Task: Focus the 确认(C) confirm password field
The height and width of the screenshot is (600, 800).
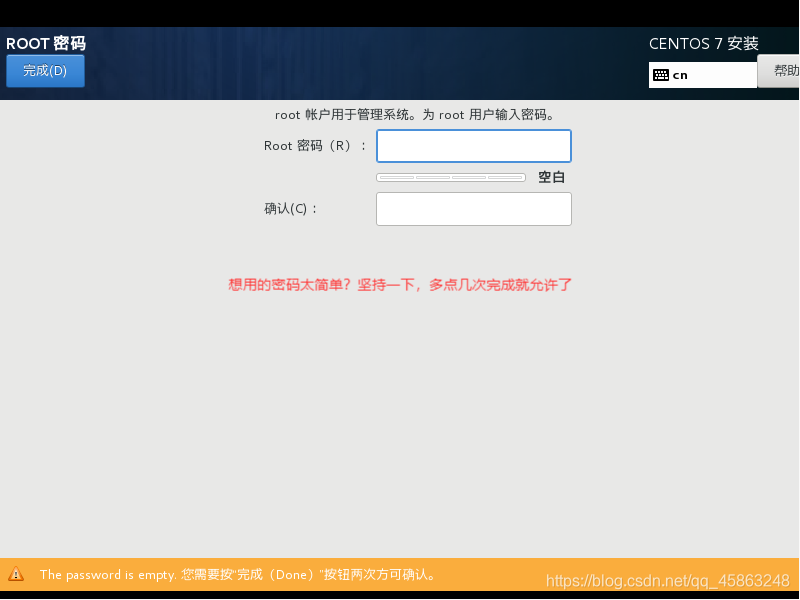Action: click(473, 209)
